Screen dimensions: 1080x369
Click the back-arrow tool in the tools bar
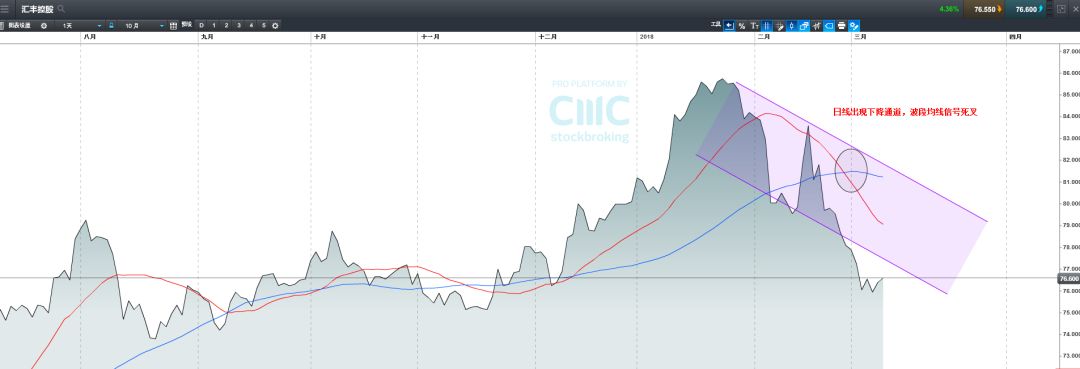pos(729,25)
